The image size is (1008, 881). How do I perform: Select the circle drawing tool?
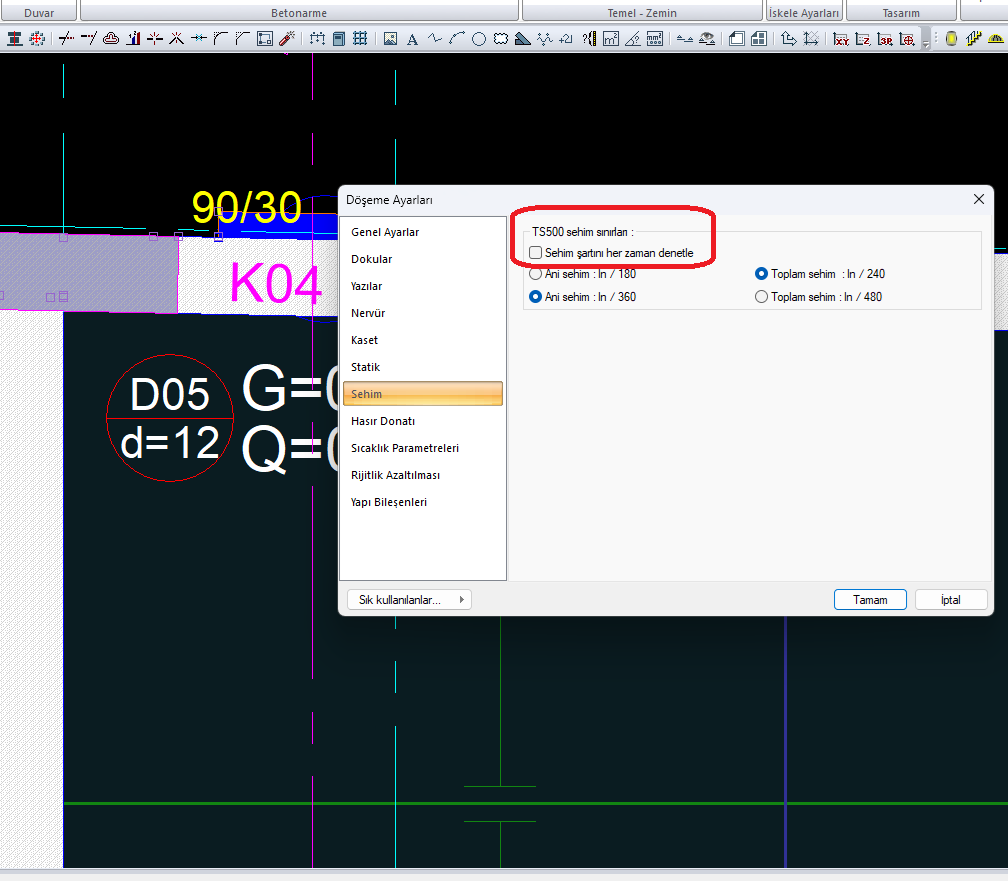pyautogui.click(x=479, y=39)
